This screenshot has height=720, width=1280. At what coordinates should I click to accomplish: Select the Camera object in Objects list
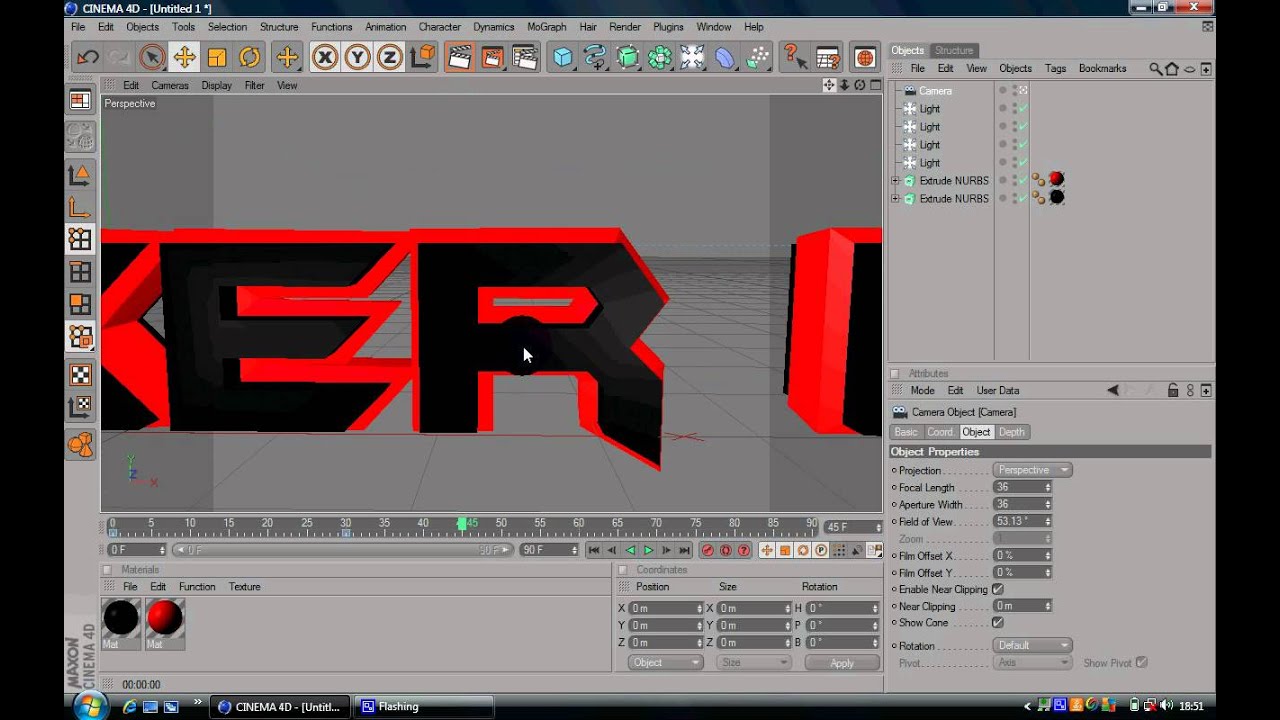pyautogui.click(x=935, y=91)
